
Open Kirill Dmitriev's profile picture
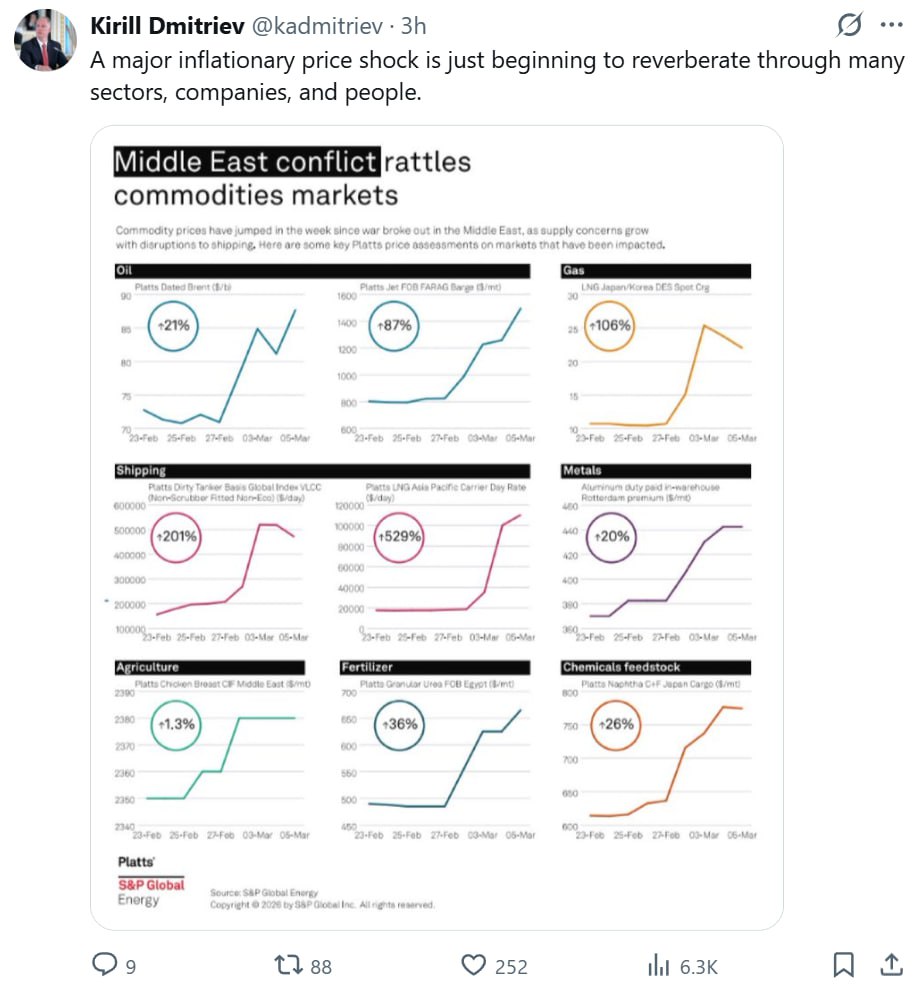(45, 40)
